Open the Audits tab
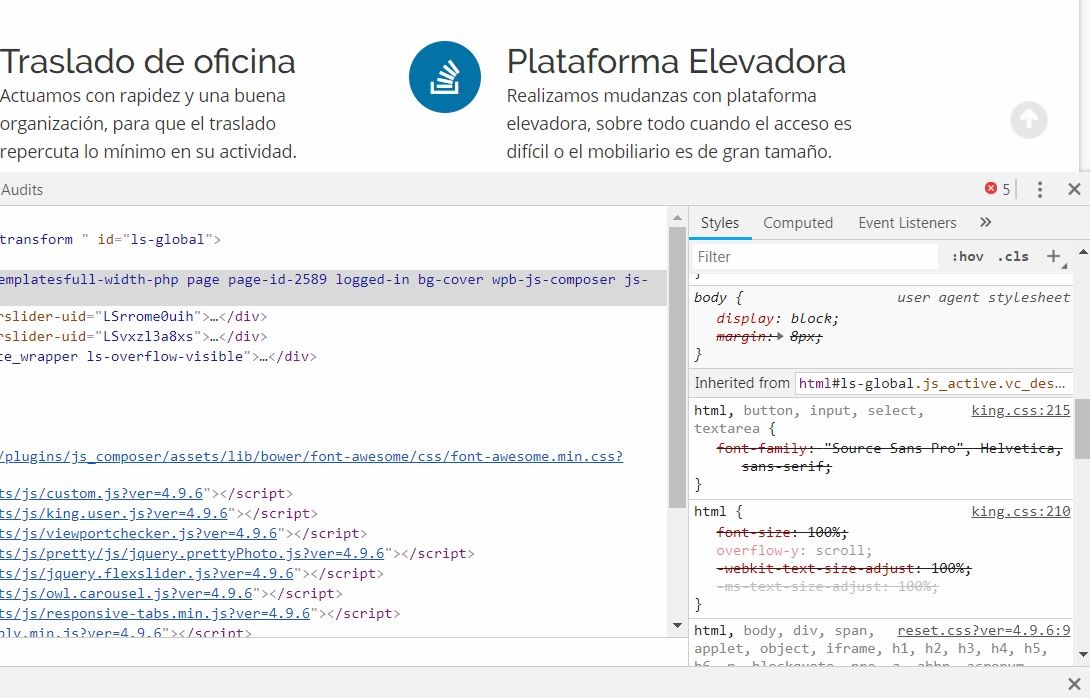 click(22, 190)
